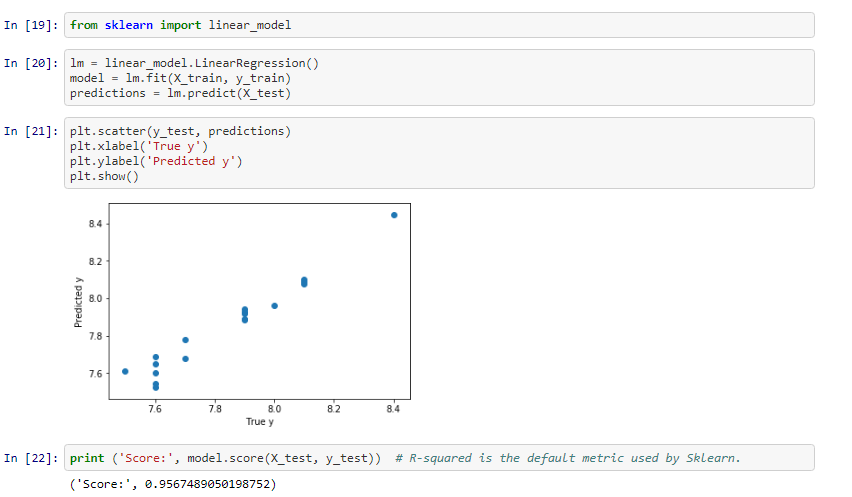Click the line plt.xlabel('True y')

coord(139,147)
